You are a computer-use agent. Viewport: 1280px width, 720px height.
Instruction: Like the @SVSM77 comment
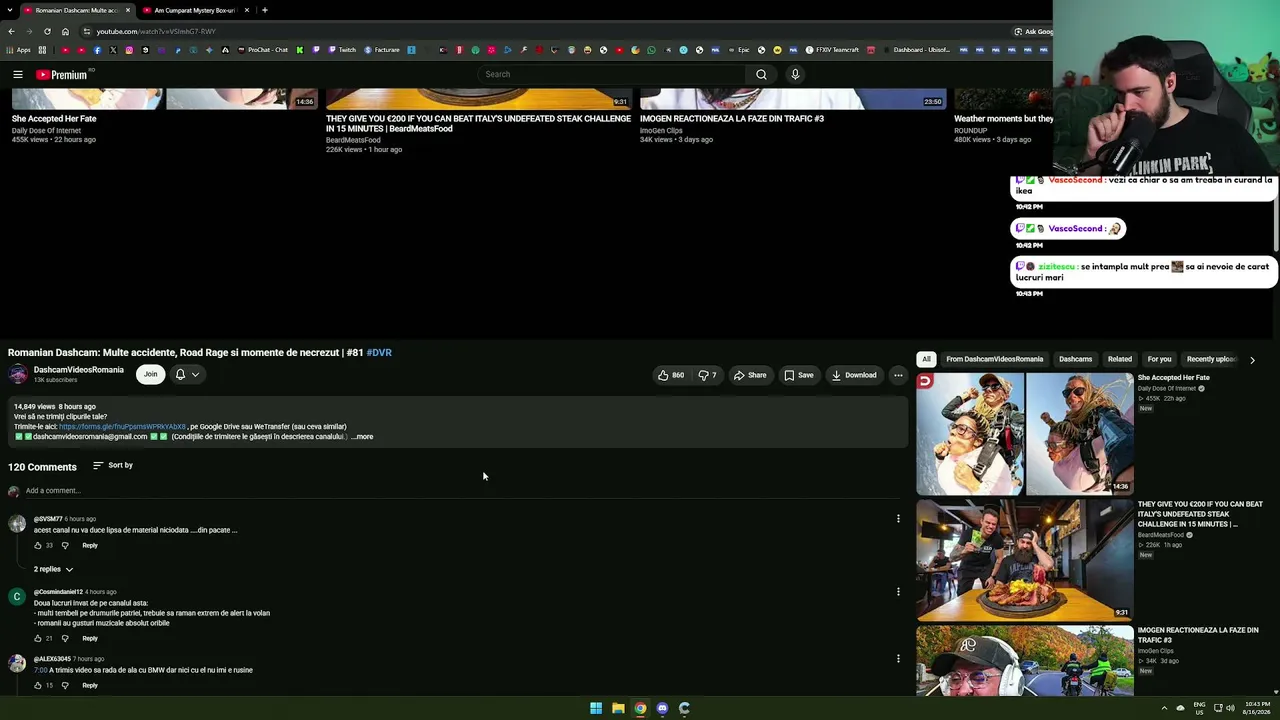point(38,545)
